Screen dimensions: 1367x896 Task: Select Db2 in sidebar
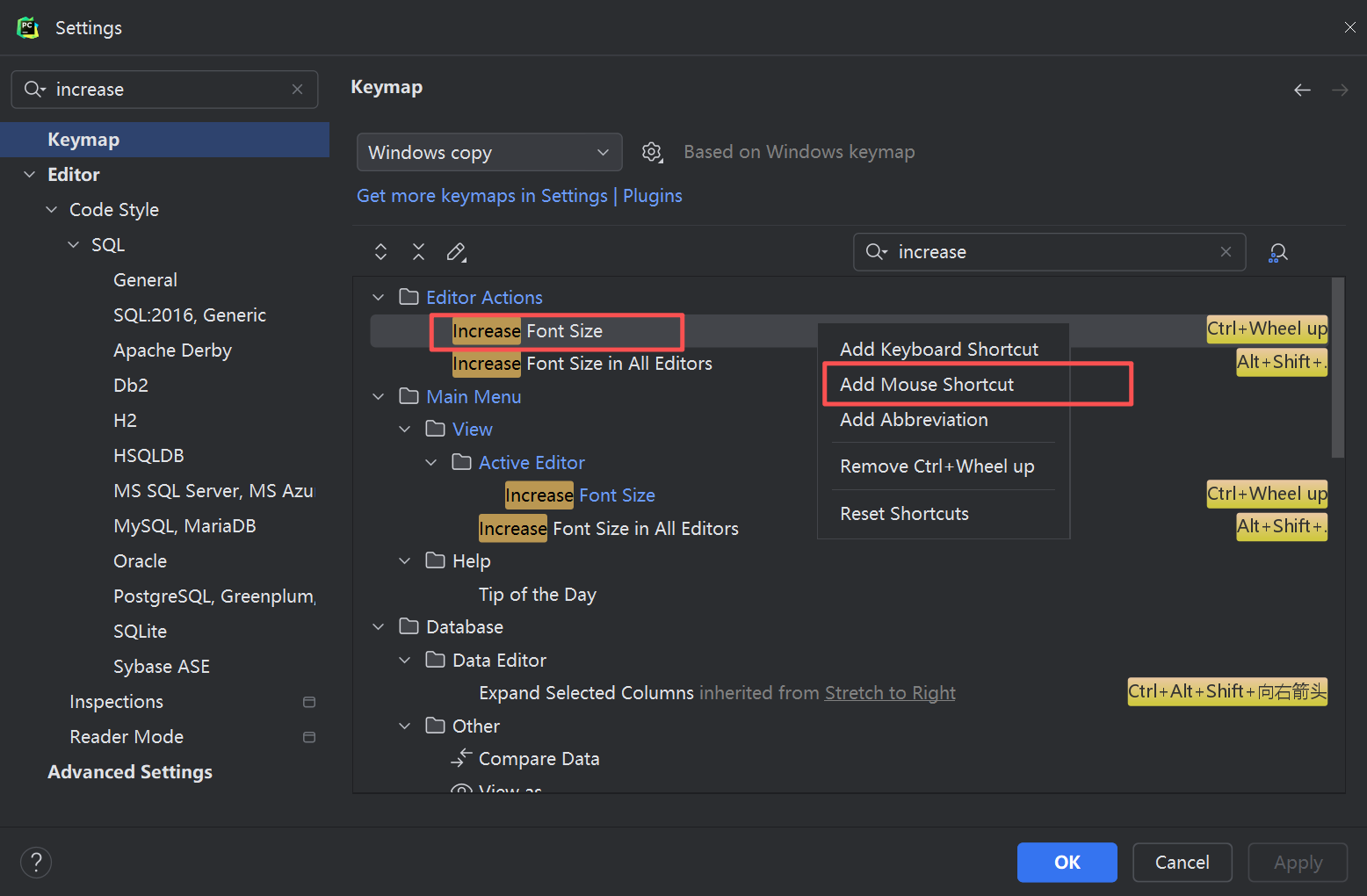click(131, 386)
